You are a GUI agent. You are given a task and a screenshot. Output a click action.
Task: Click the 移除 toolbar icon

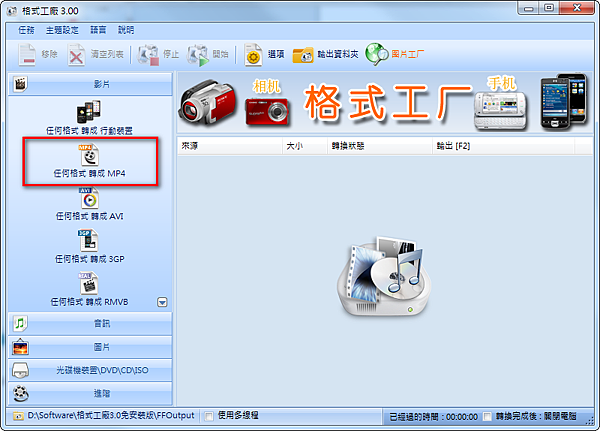27,55
